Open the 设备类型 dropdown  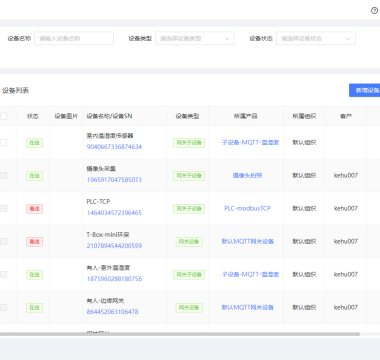pyautogui.click(x=195, y=38)
